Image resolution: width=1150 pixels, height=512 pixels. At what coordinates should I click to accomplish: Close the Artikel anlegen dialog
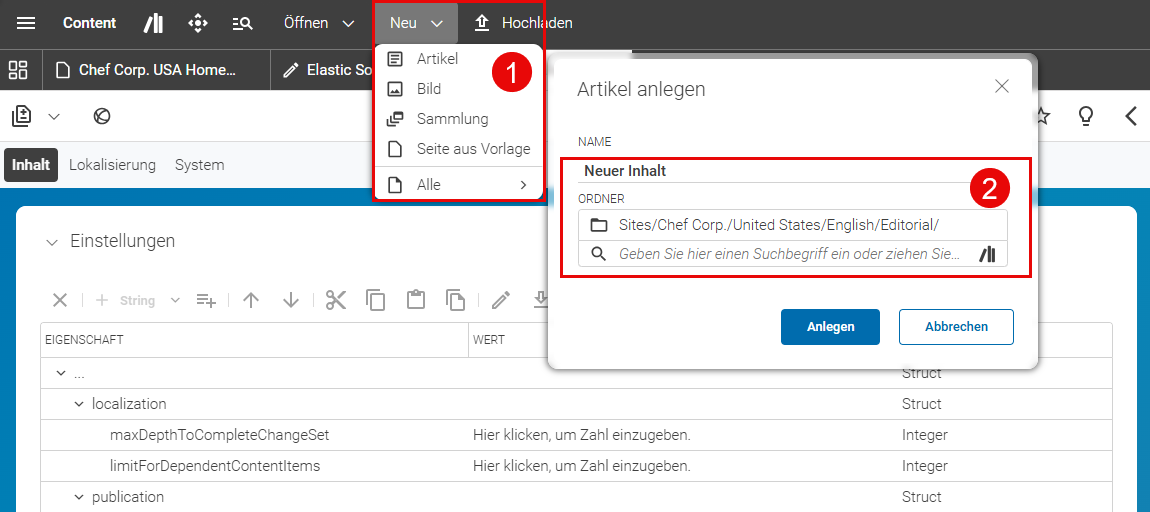(x=1002, y=87)
